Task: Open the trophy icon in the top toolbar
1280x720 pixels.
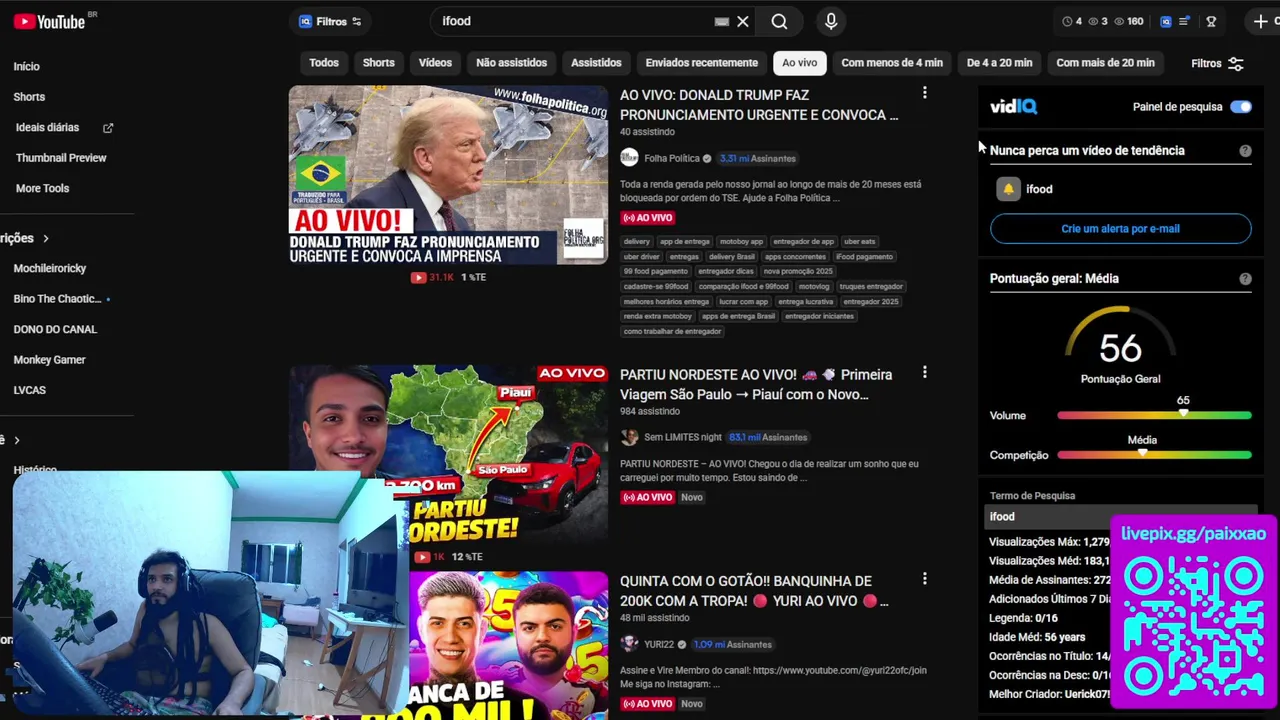Action: click(x=1211, y=21)
